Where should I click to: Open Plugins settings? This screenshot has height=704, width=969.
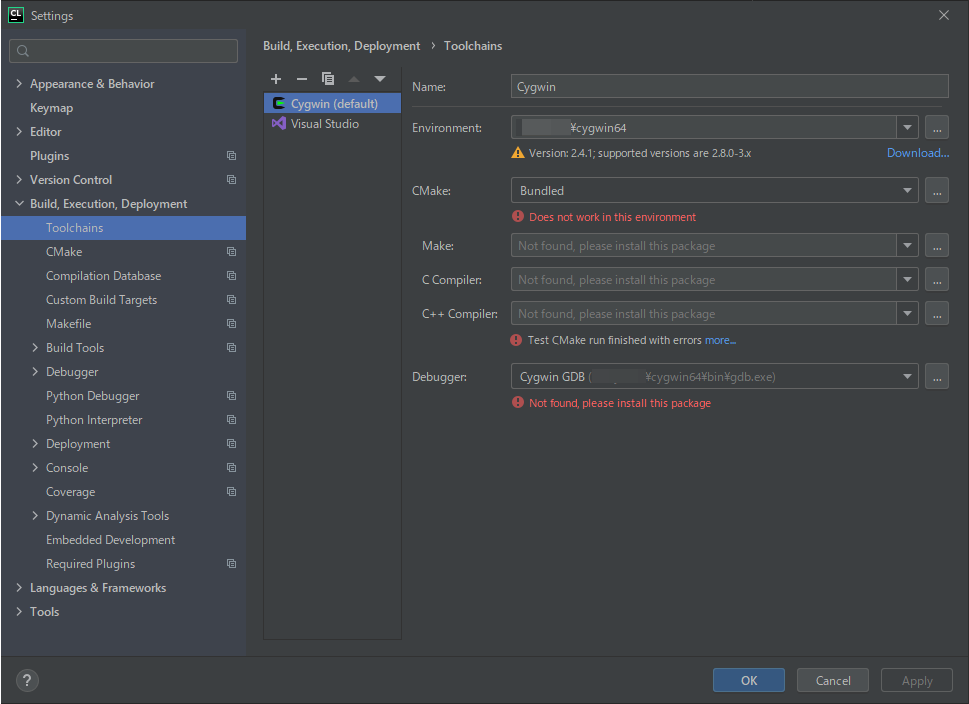coord(49,156)
